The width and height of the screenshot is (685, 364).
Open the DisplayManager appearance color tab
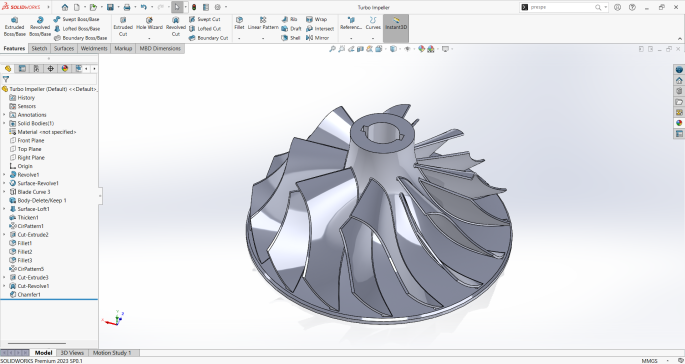[65, 69]
